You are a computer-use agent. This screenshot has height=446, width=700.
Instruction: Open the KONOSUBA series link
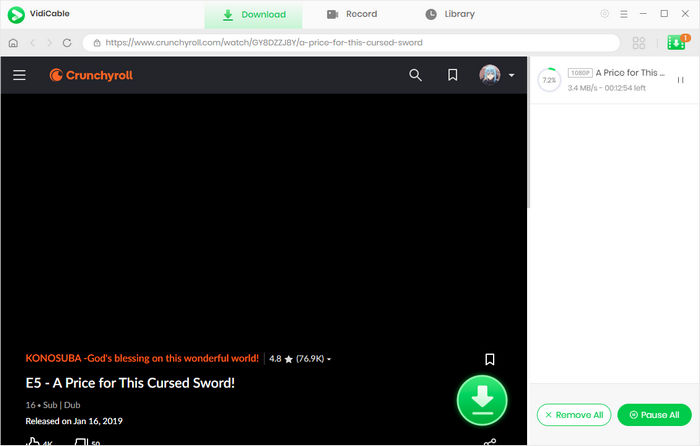tap(142, 358)
